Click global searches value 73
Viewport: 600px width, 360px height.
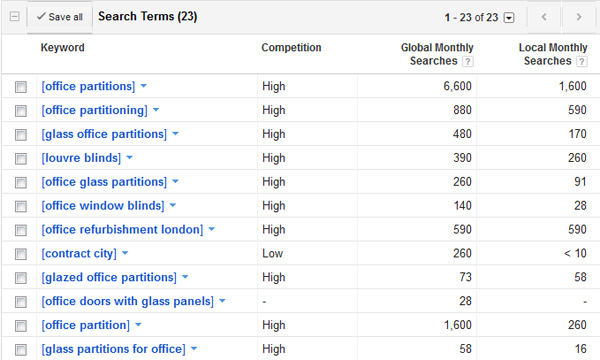[x=465, y=277]
